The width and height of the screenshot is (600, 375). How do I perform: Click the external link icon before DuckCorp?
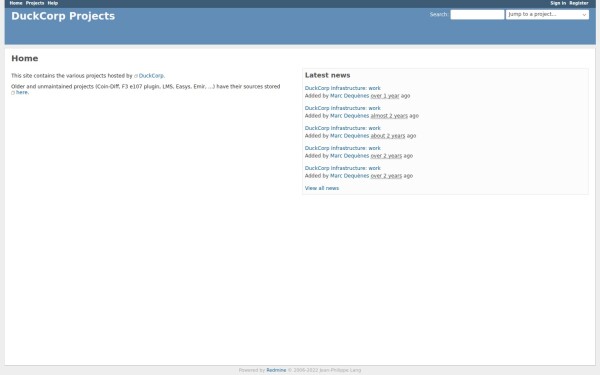136,76
